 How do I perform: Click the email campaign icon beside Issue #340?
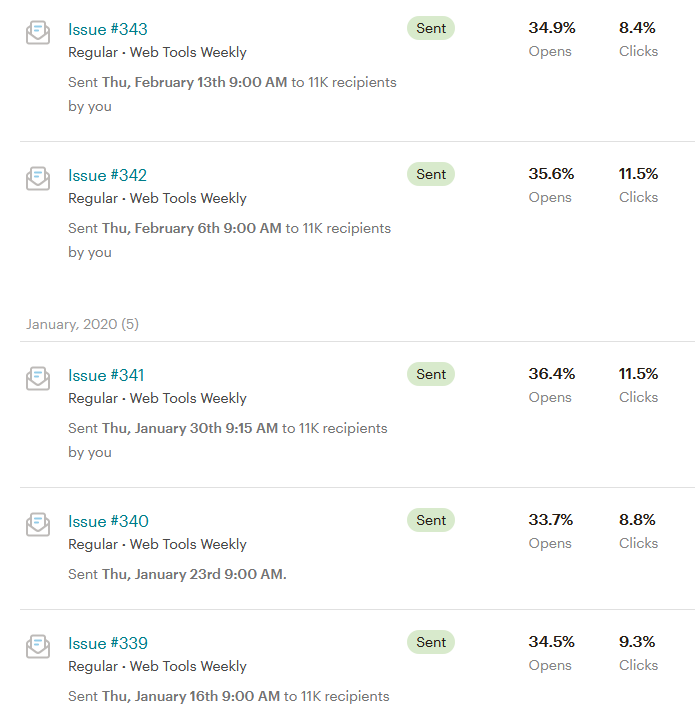(x=38, y=524)
